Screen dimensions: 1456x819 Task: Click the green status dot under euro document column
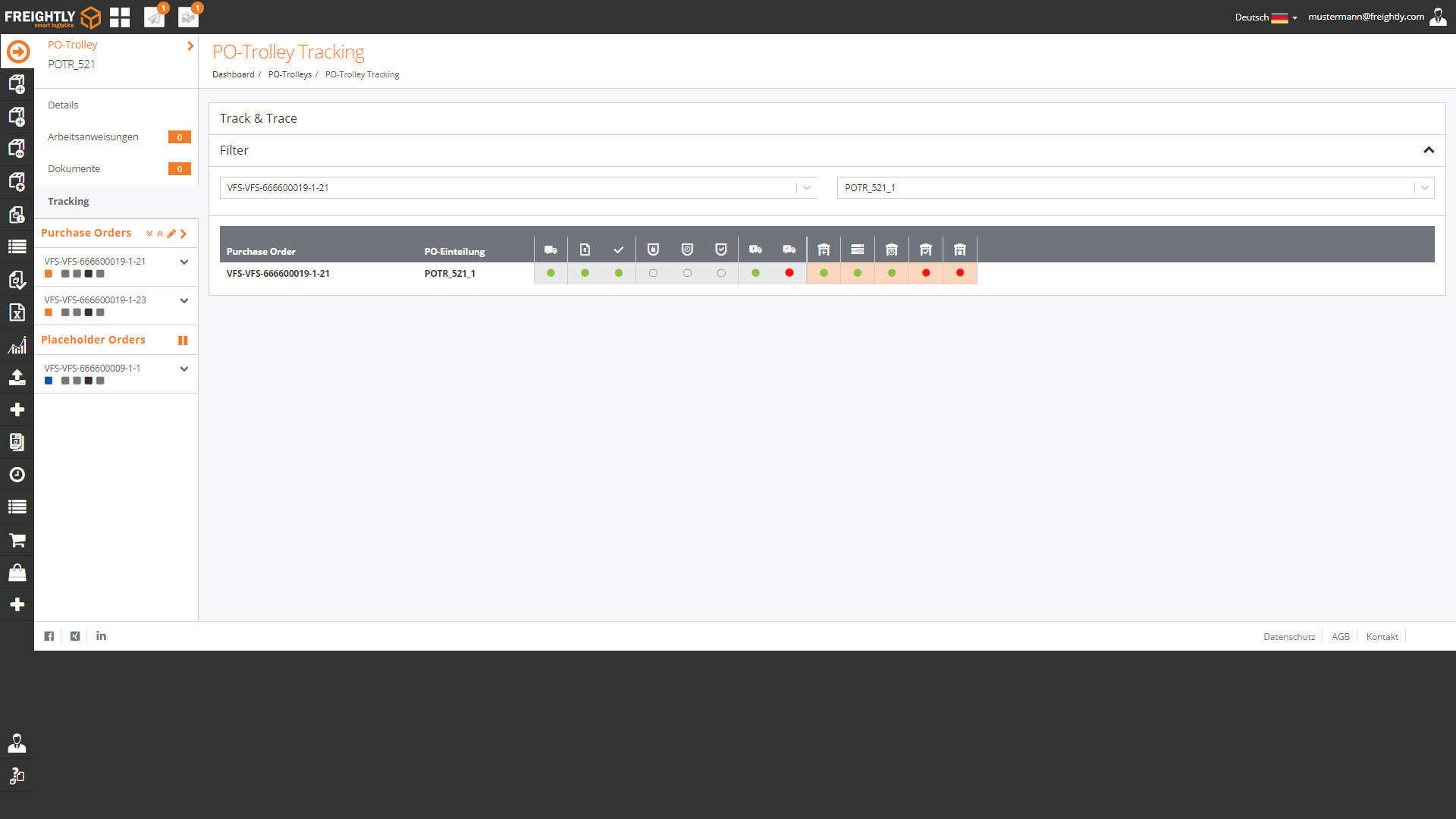coord(585,273)
